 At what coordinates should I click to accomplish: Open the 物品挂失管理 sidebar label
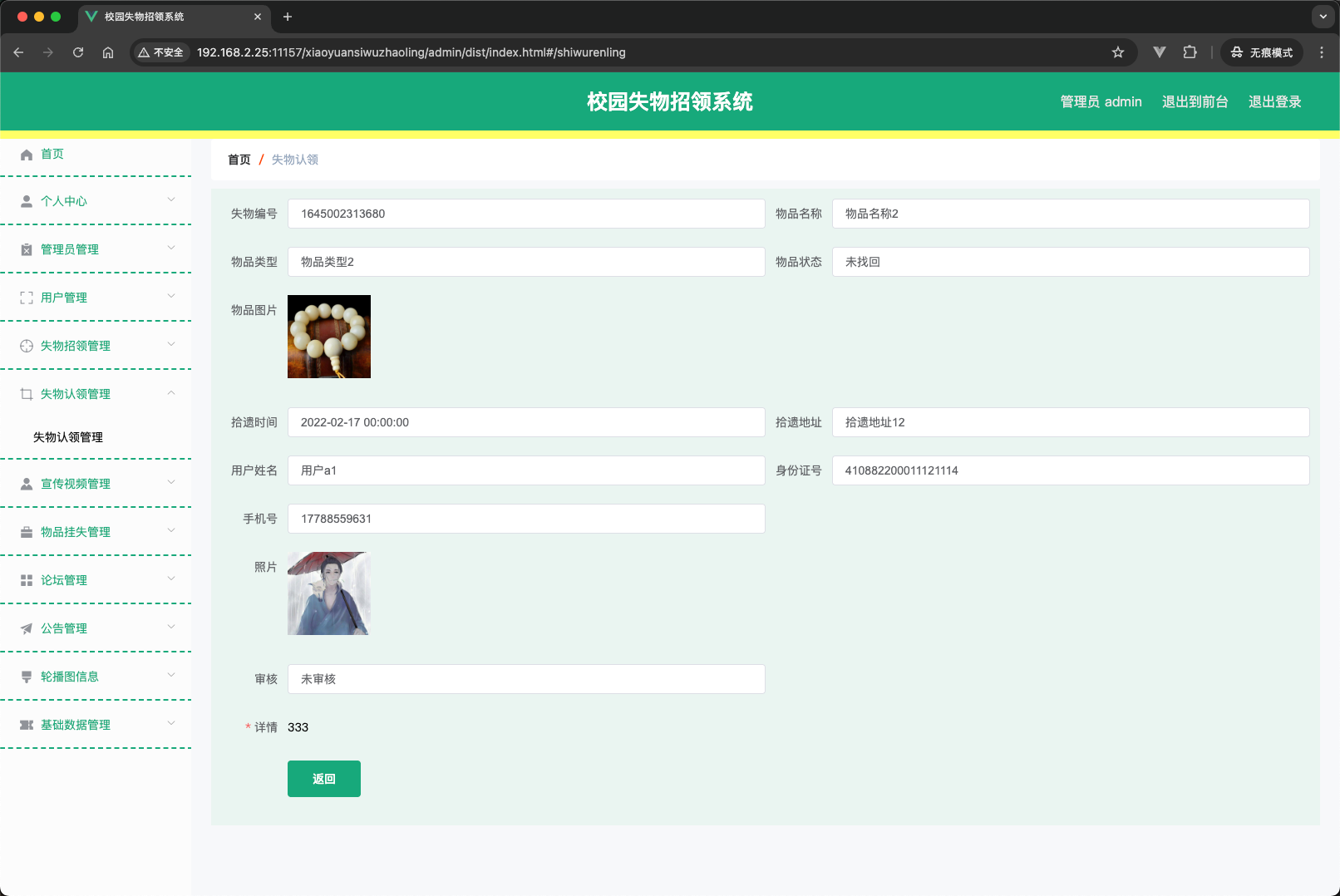(76, 532)
